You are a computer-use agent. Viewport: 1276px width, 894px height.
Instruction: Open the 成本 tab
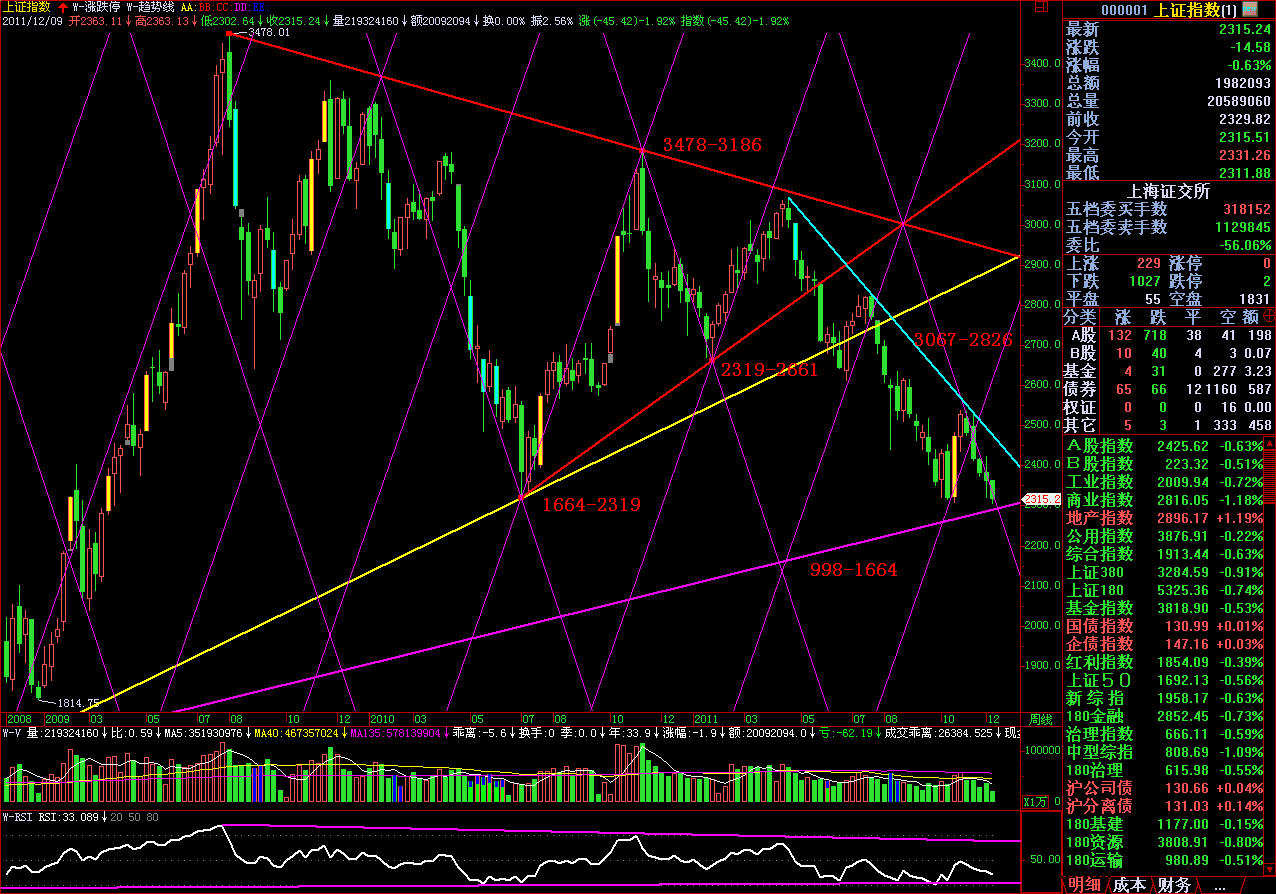tap(1130, 885)
